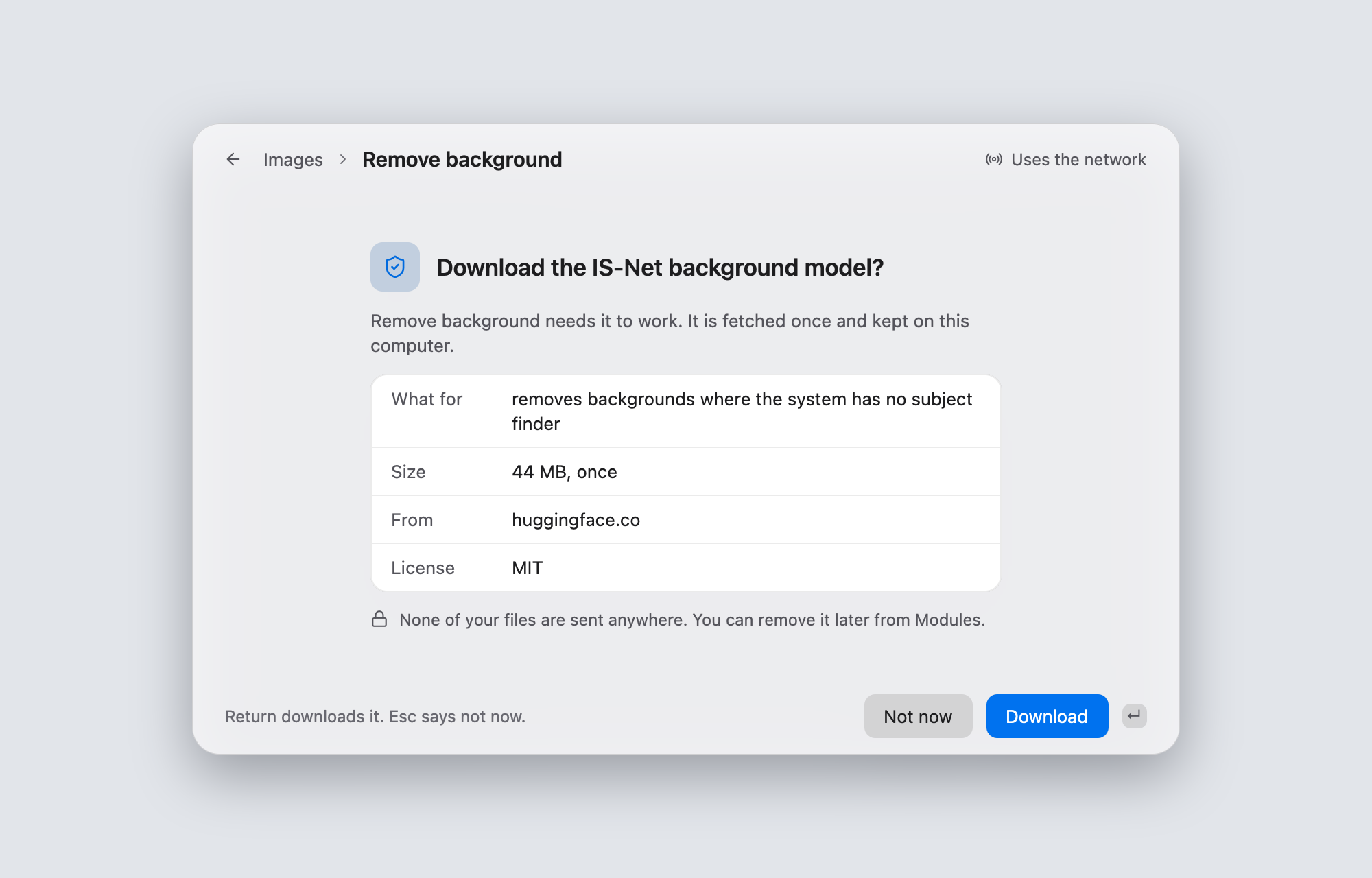The height and width of the screenshot is (878, 1372).
Task: Click the network broadcast icon
Action: [x=994, y=160]
